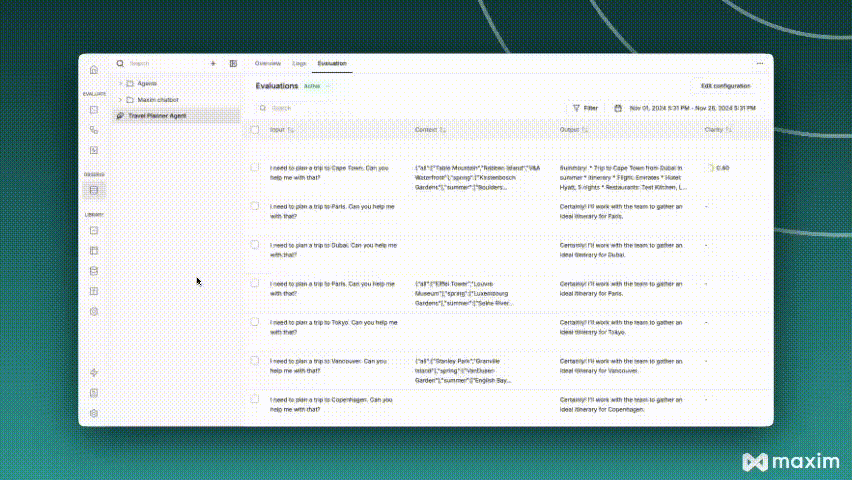Screen dimensions: 852x480
Task: Select the Evaluation tab
Action: coord(332,64)
